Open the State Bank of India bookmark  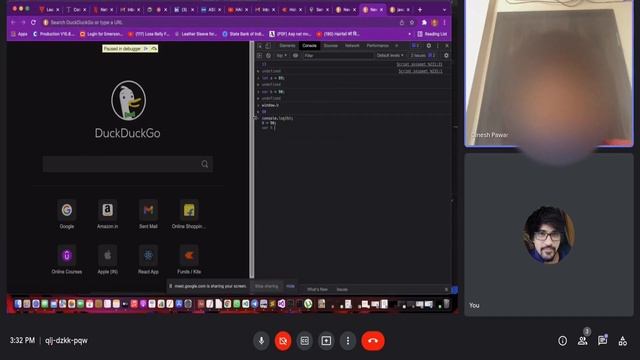coord(243,34)
